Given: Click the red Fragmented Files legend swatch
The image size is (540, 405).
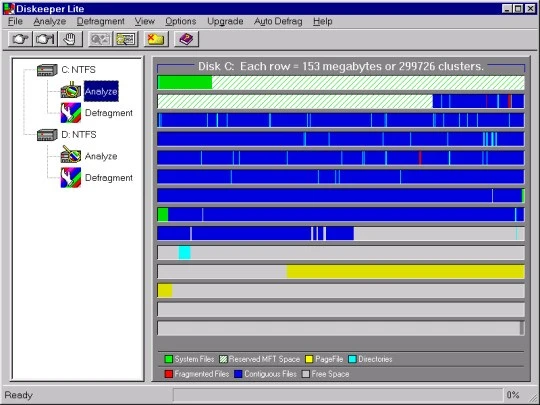Looking at the screenshot, I should click(x=168, y=374).
